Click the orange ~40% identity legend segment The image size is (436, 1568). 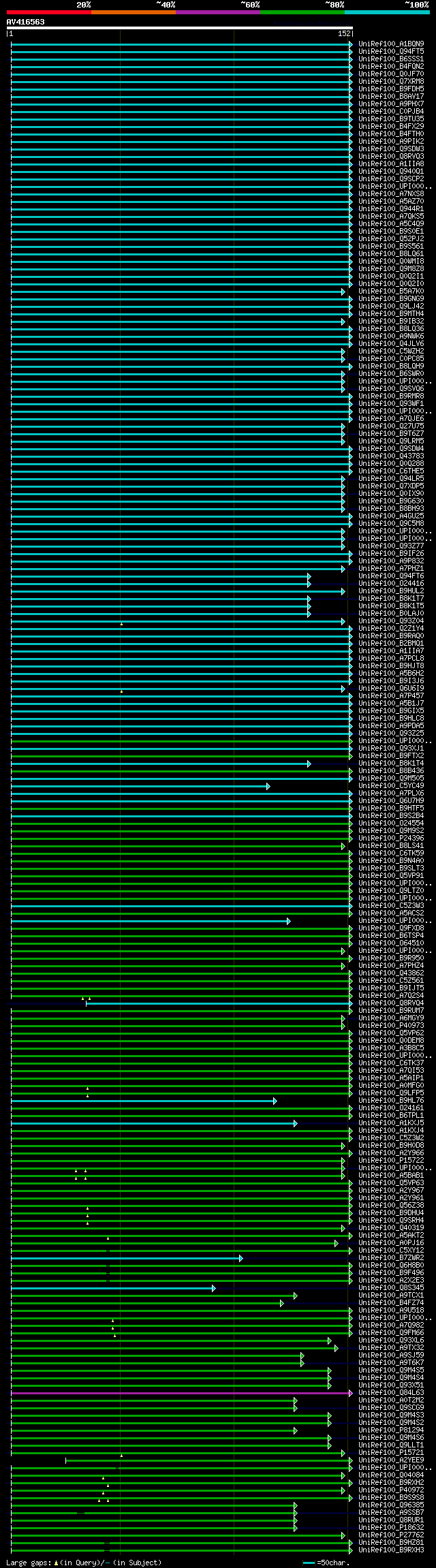point(133,12)
